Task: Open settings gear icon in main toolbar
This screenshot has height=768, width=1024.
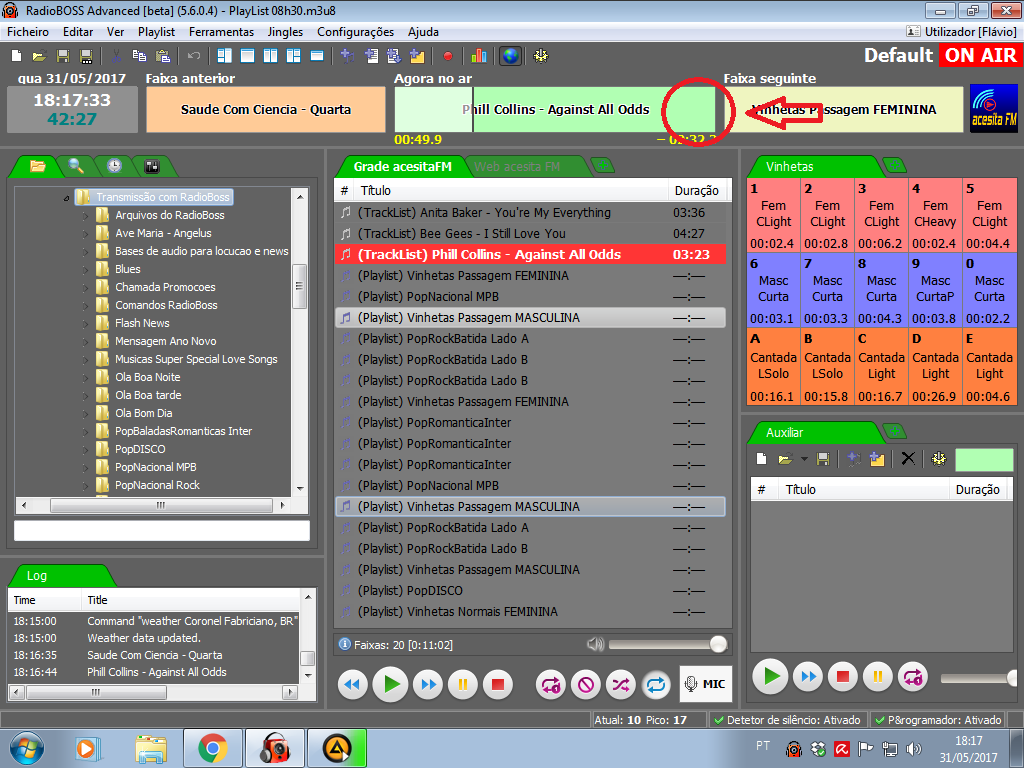Action: [x=541, y=56]
